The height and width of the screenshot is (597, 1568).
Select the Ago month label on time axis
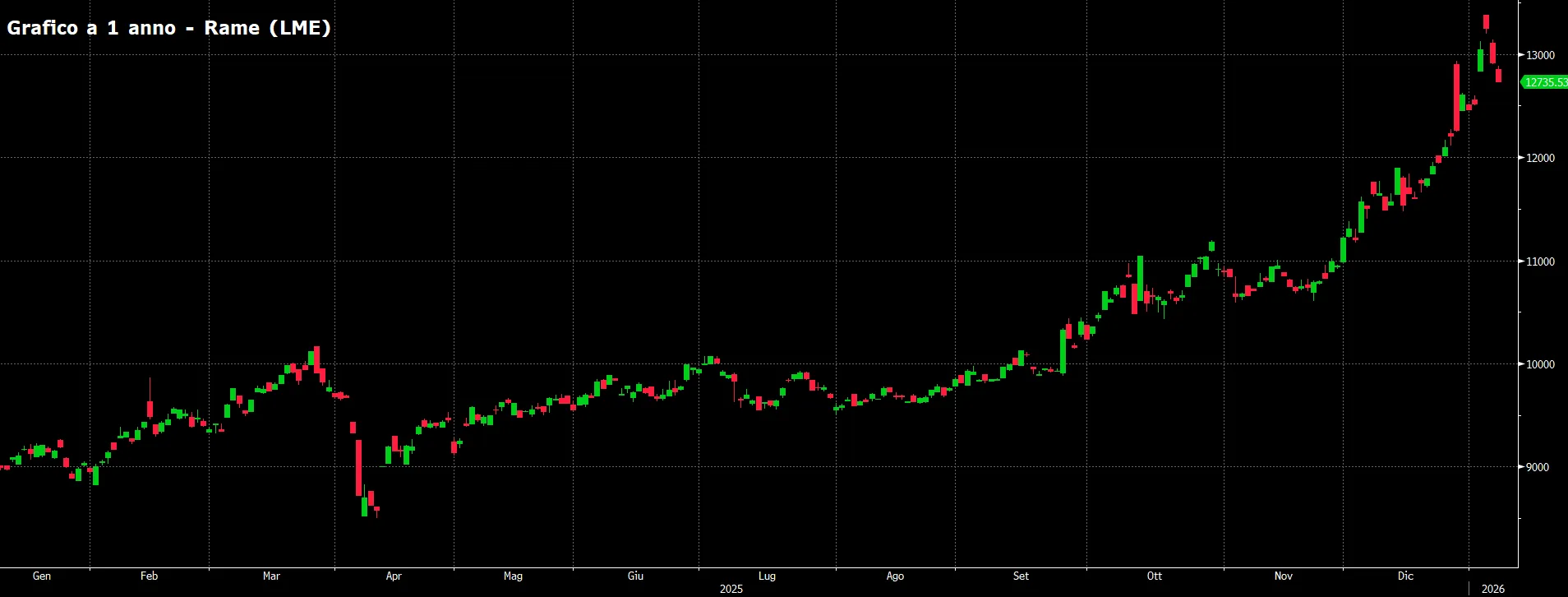(895, 576)
